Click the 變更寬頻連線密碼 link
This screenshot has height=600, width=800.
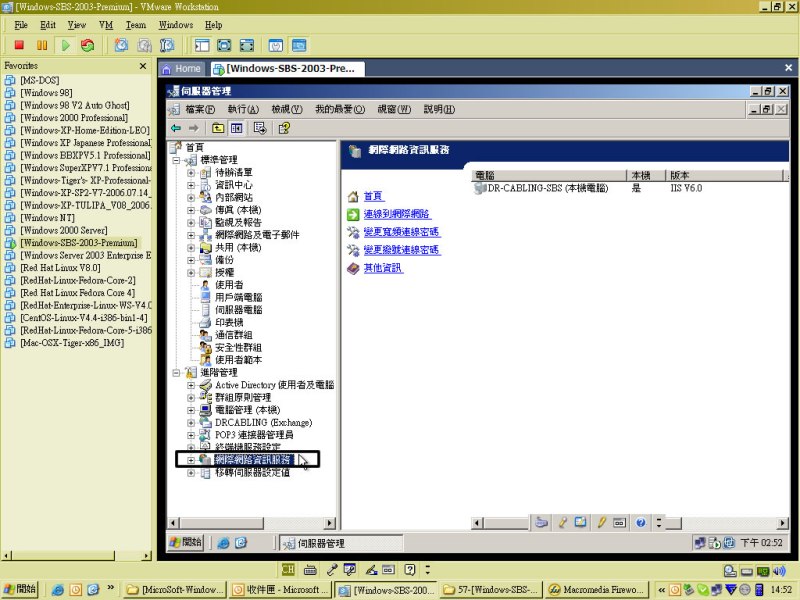402,232
